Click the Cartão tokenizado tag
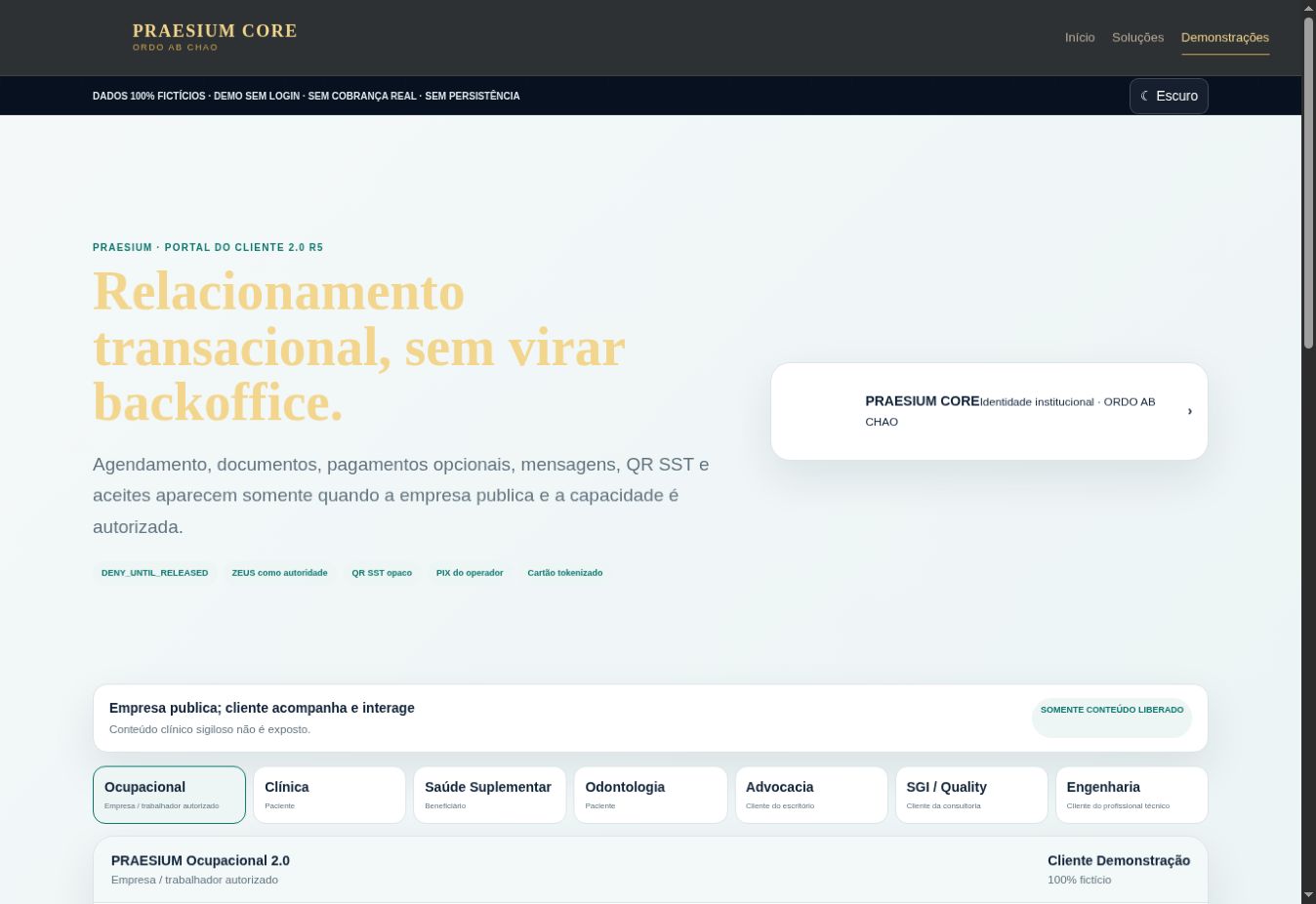The image size is (1316, 904). click(565, 573)
